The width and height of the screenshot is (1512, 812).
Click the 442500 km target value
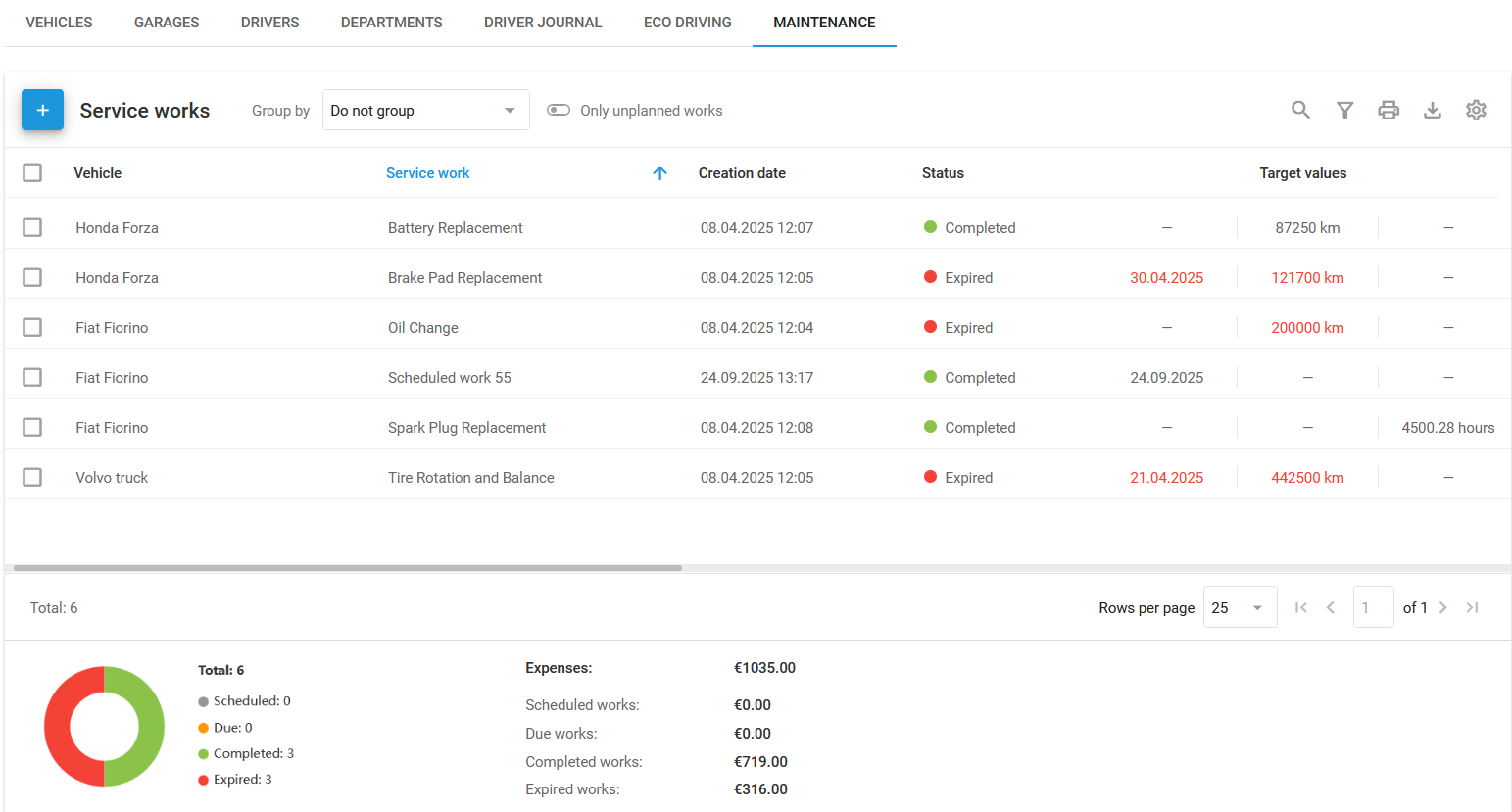(x=1307, y=478)
